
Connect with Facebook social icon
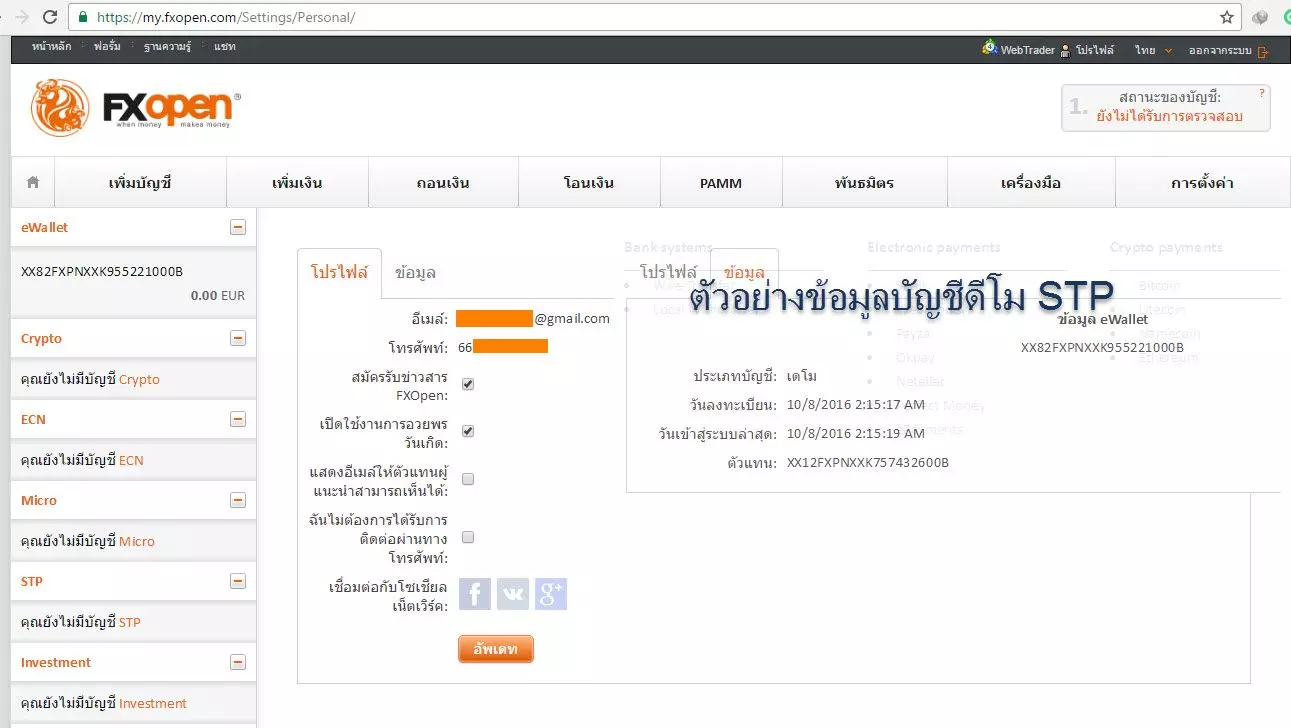pyautogui.click(x=475, y=594)
